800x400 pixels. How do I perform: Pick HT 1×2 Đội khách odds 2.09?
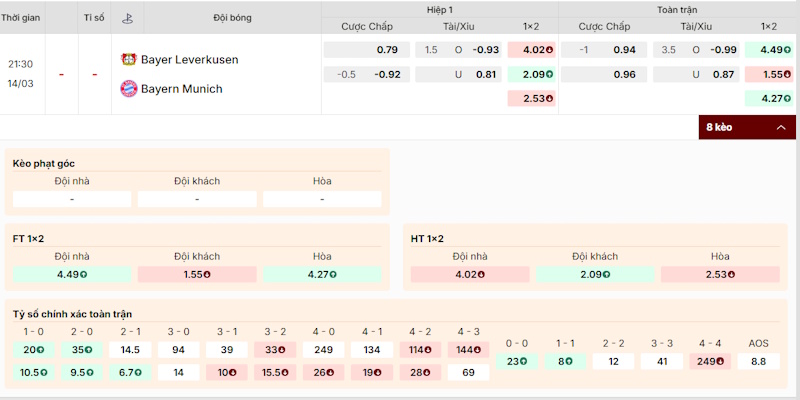[x=595, y=274]
